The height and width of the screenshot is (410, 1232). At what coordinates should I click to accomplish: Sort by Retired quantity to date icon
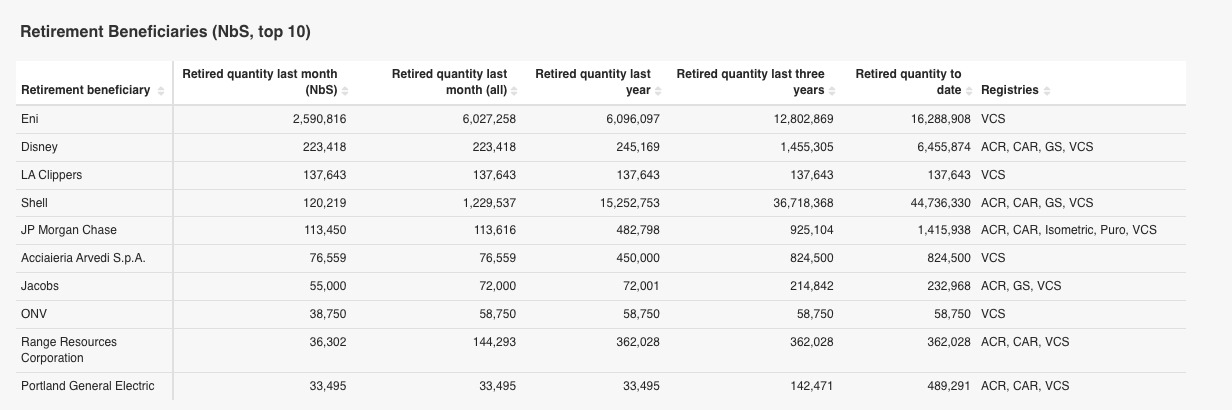[969, 91]
